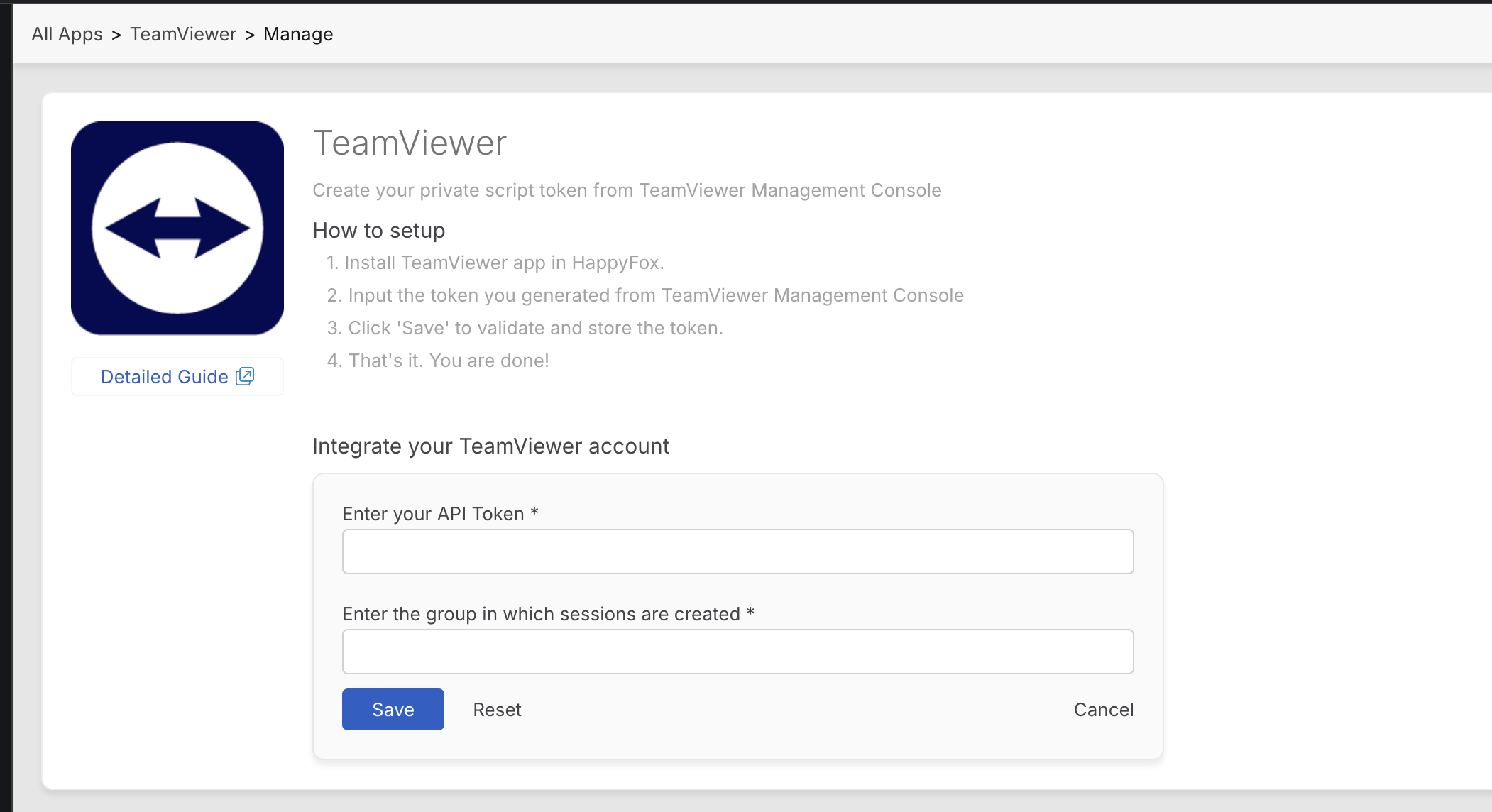Click 'Enter the group in which sessions' label
Image resolution: width=1492 pixels, height=812 pixels.
[548, 614]
